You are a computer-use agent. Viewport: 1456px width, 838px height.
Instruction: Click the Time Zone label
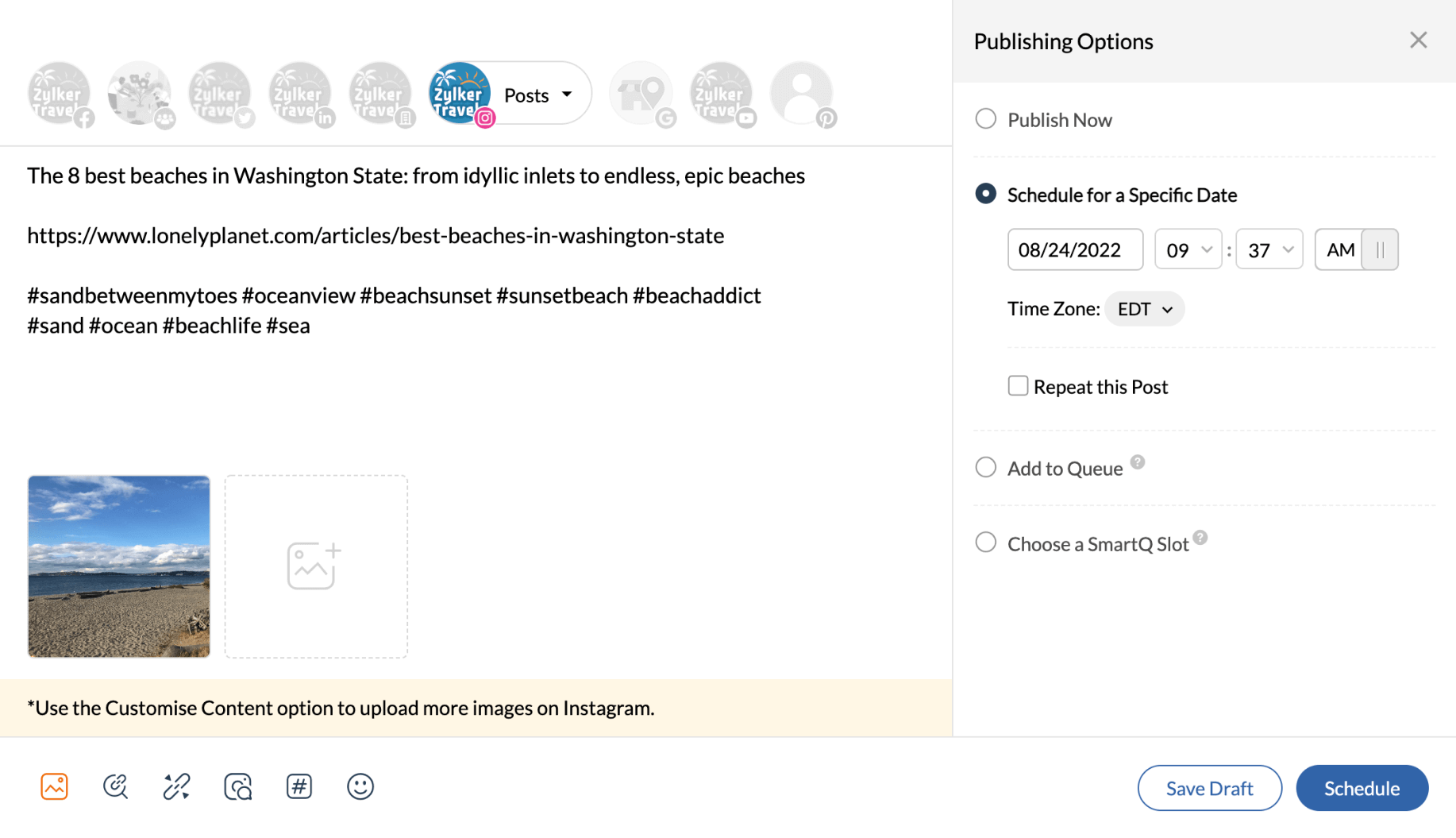1053,309
